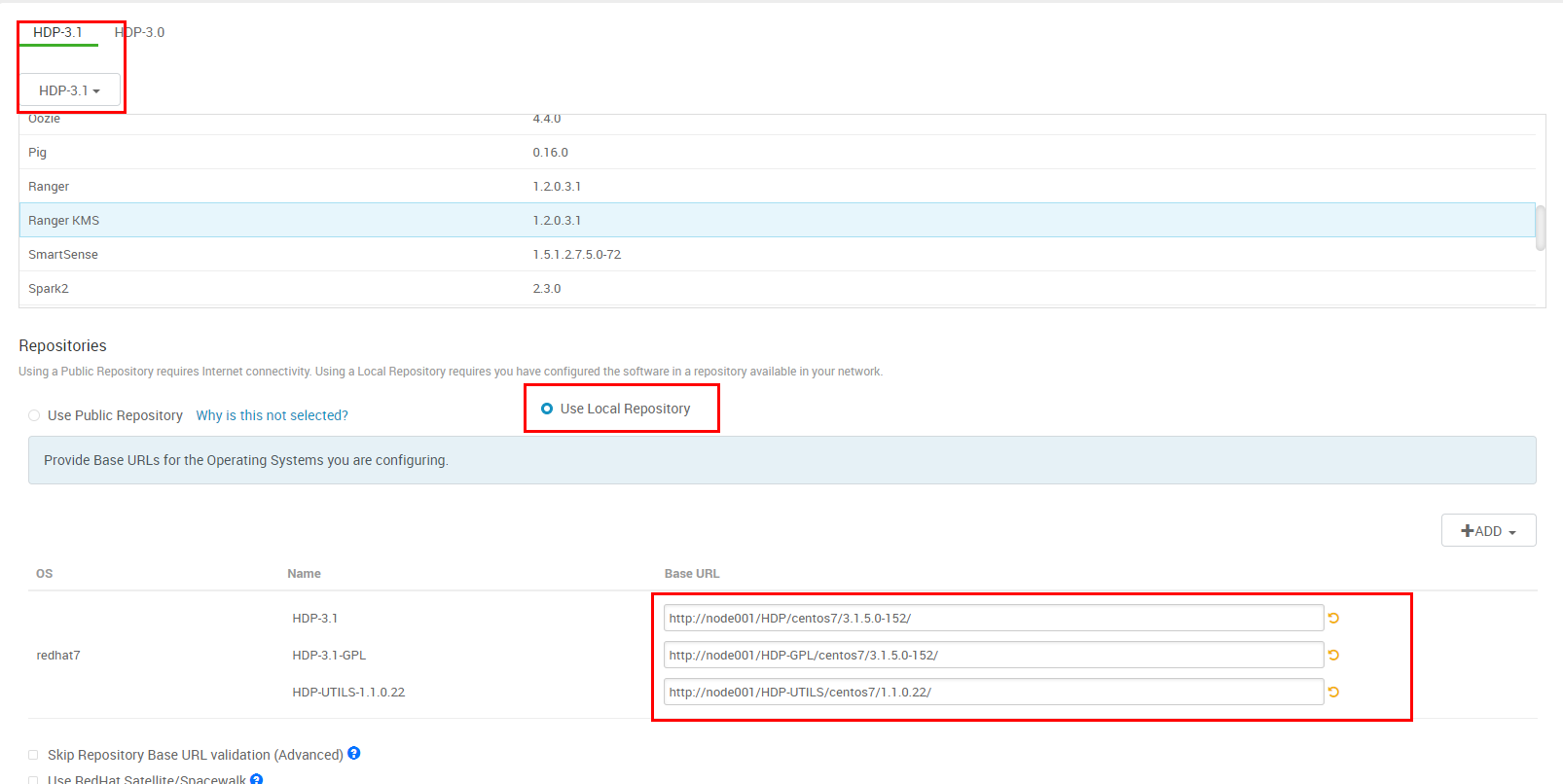
Task: Click undo icon for HDP-3.1-GPL URL
Action: pos(1333,655)
